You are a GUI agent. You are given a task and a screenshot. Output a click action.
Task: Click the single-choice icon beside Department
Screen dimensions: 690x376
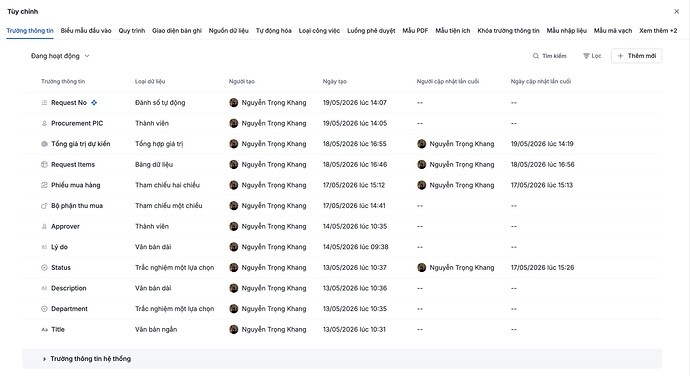pos(44,309)
